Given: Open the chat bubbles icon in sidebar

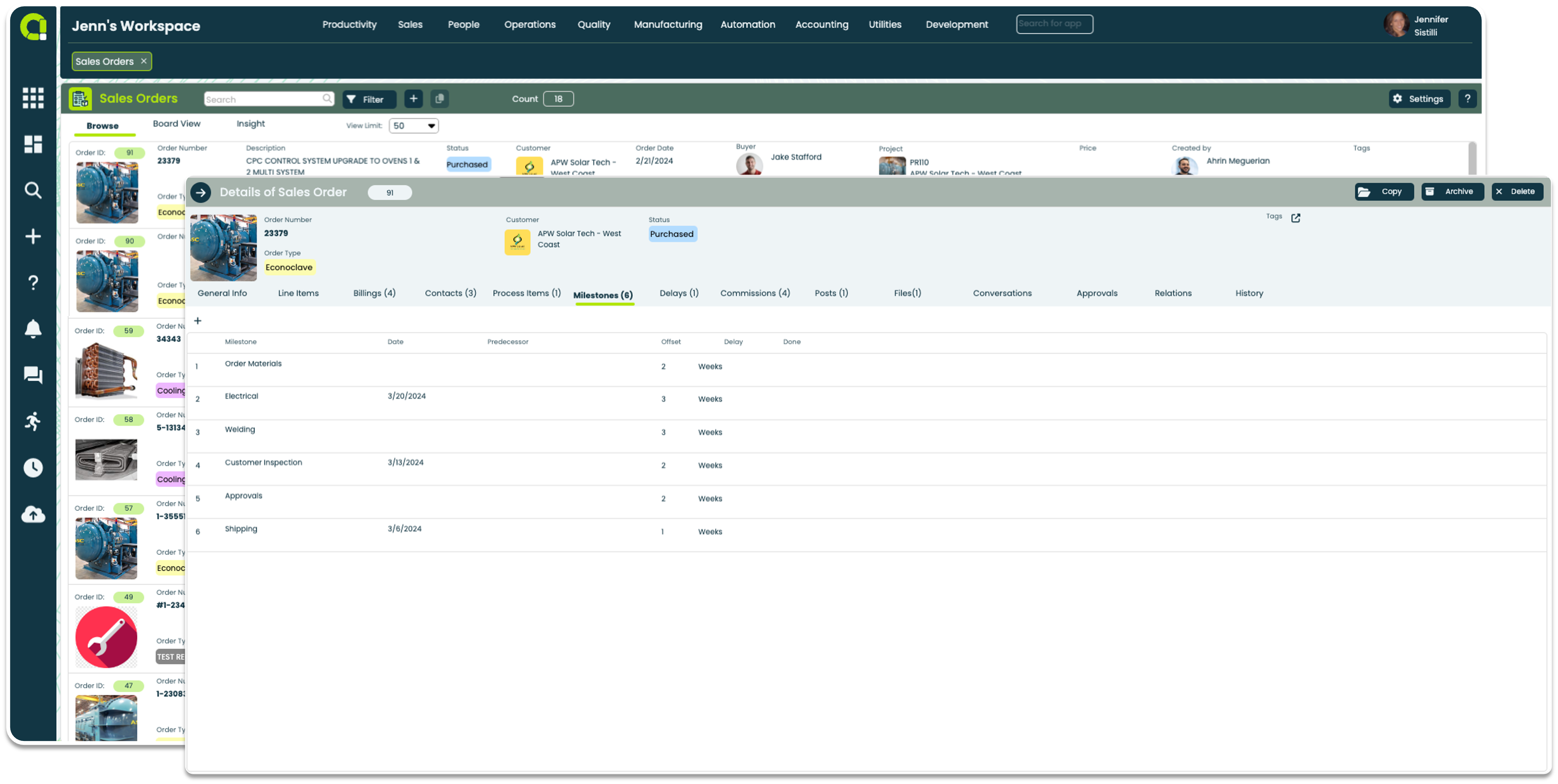Looking at the screenshot, I should [x=33, y=375].
